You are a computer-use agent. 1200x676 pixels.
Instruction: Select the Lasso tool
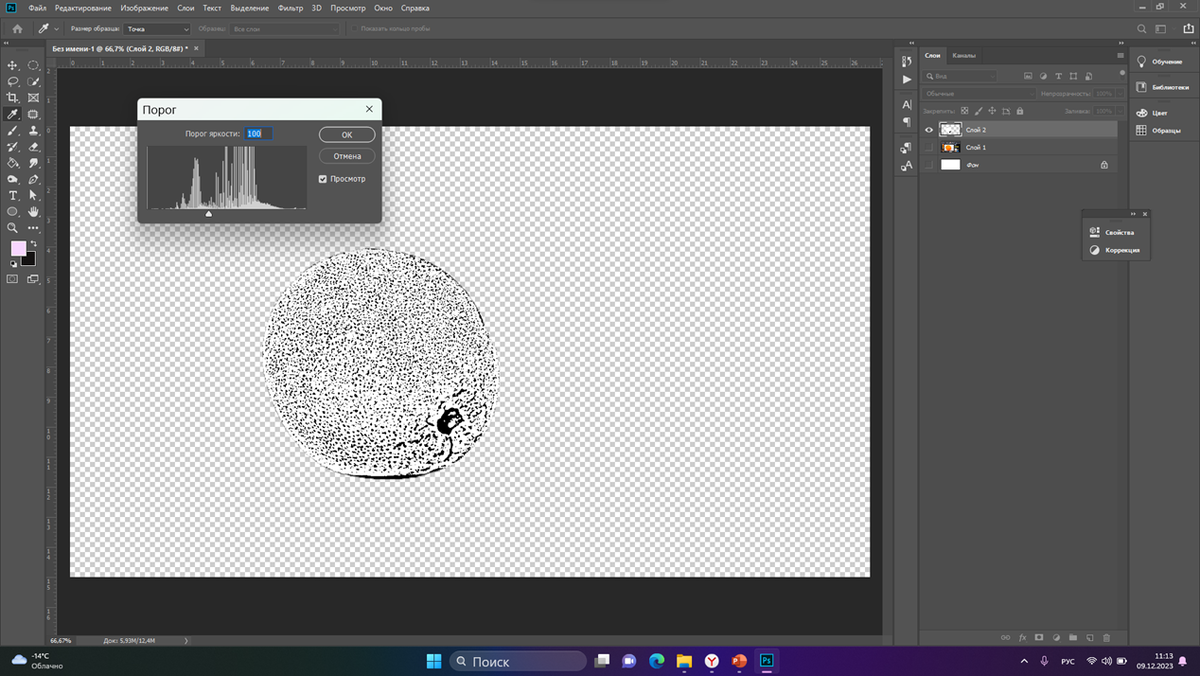pos(13,81)
